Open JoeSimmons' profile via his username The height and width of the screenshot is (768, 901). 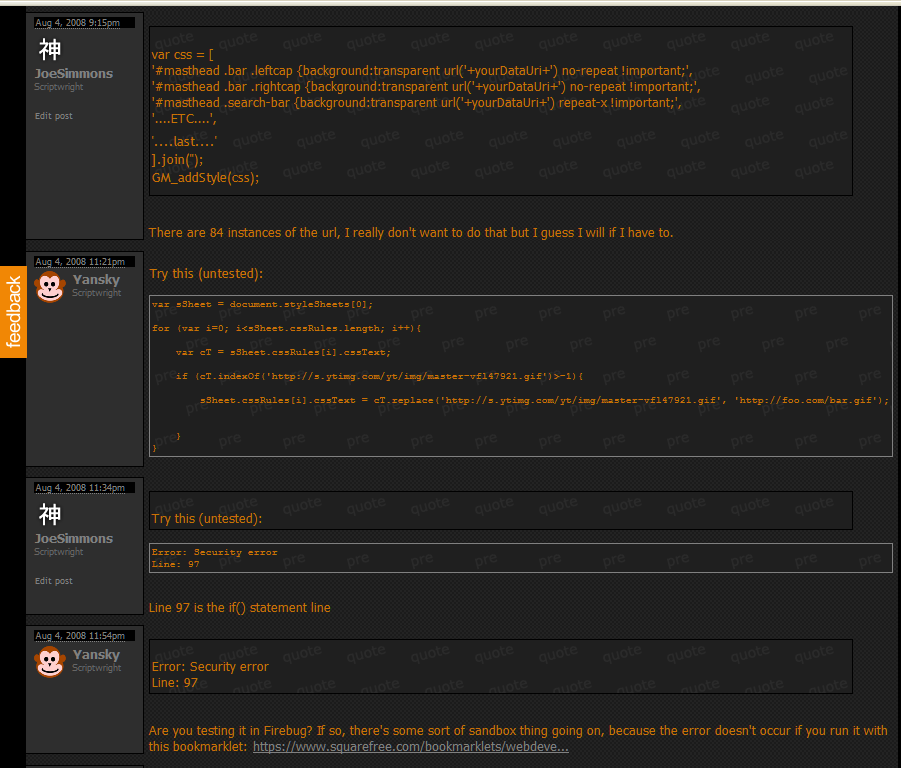[x=73, y=73]
